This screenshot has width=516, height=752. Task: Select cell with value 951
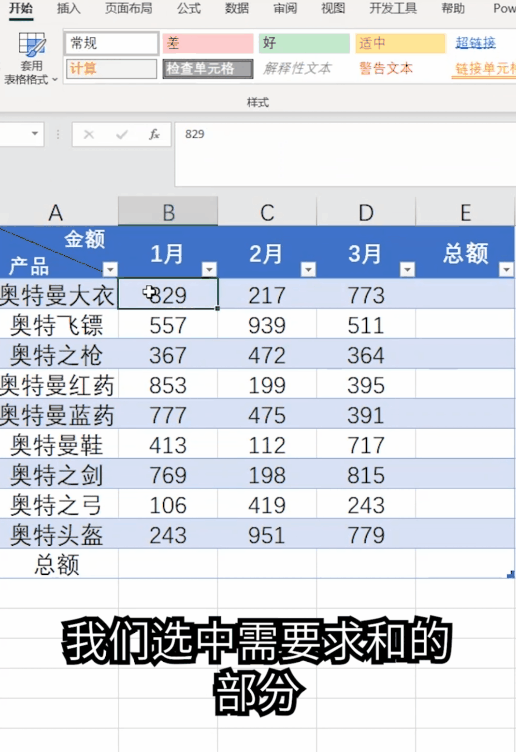[x=267, y=534]
